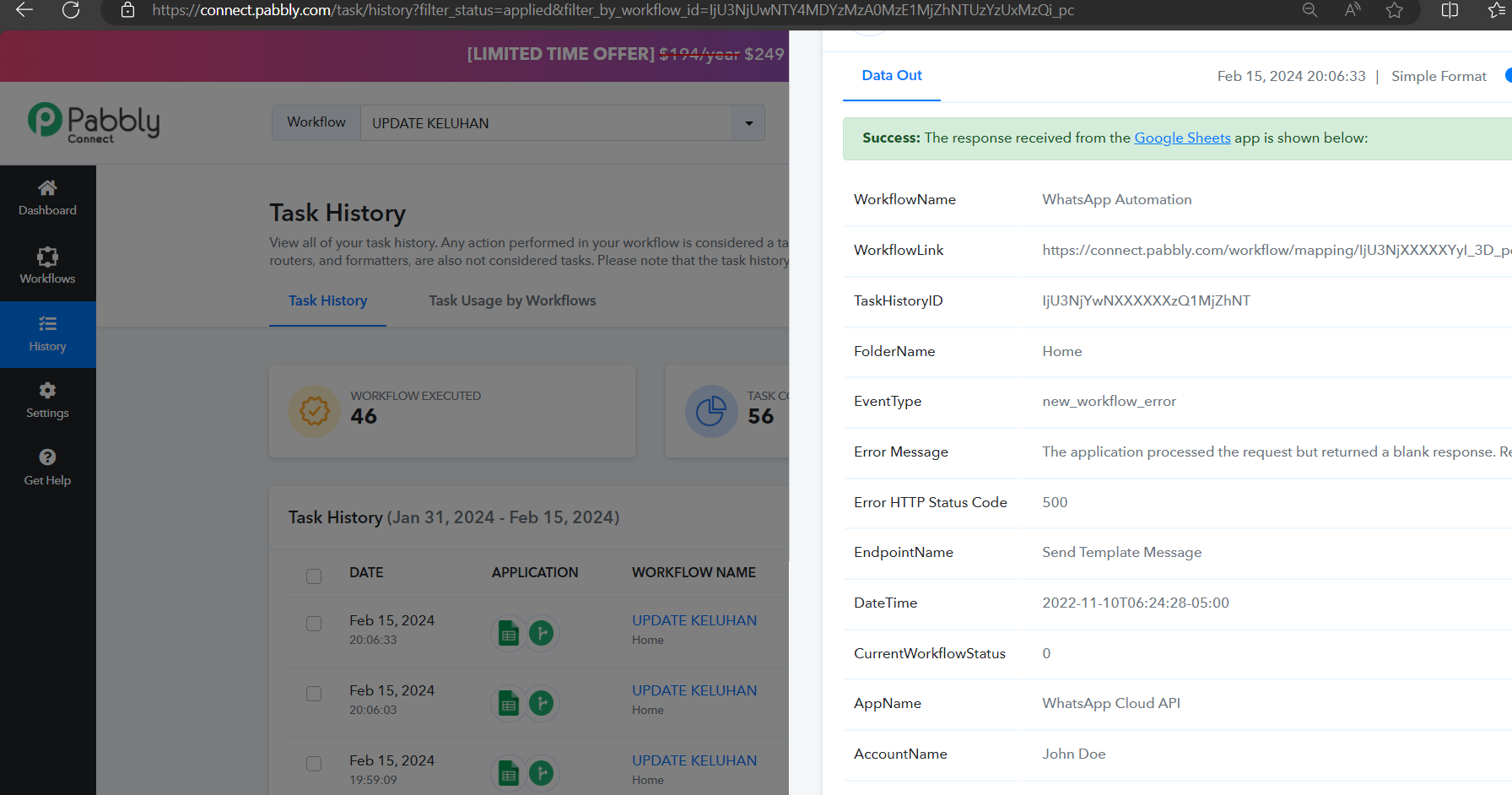This screenshot has width=1512, height=795.
Task: Click the DATE column header
Action: [x=366, y=572]
